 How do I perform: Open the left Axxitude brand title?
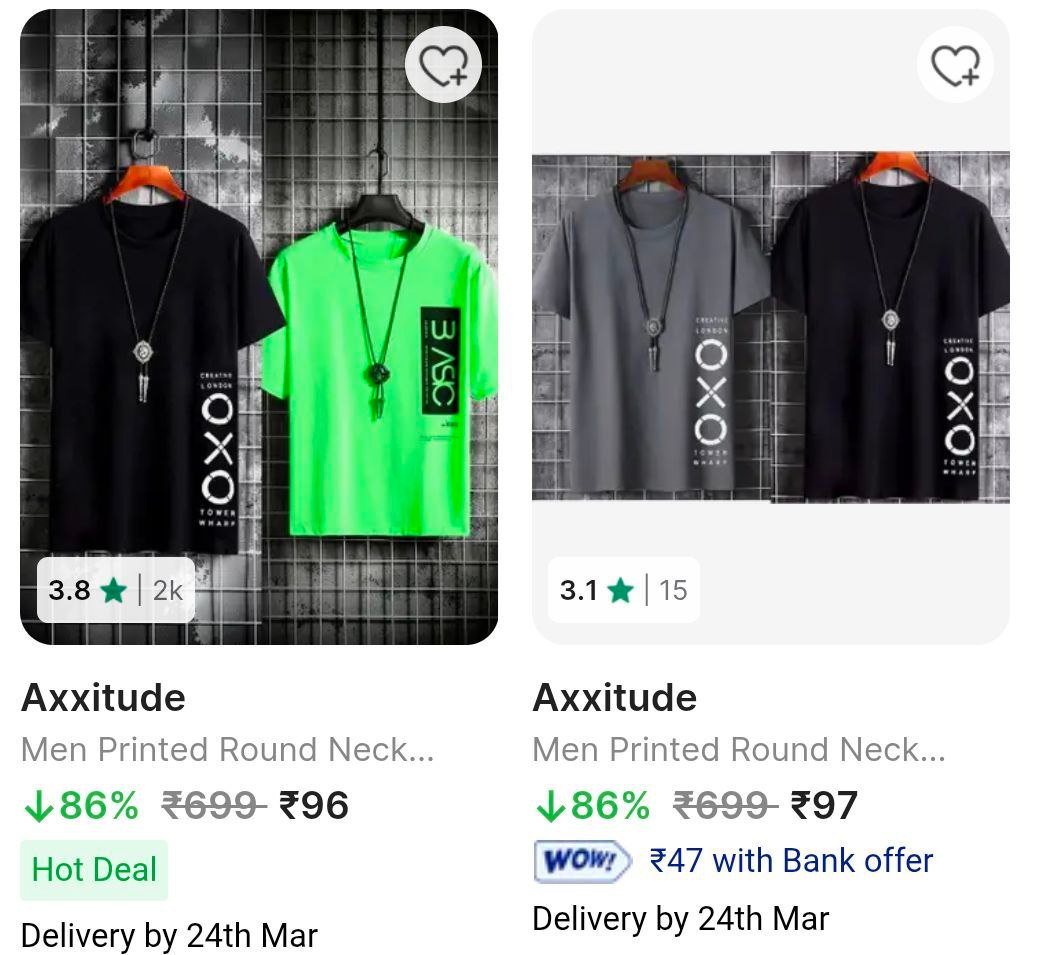tap(103, 697)
